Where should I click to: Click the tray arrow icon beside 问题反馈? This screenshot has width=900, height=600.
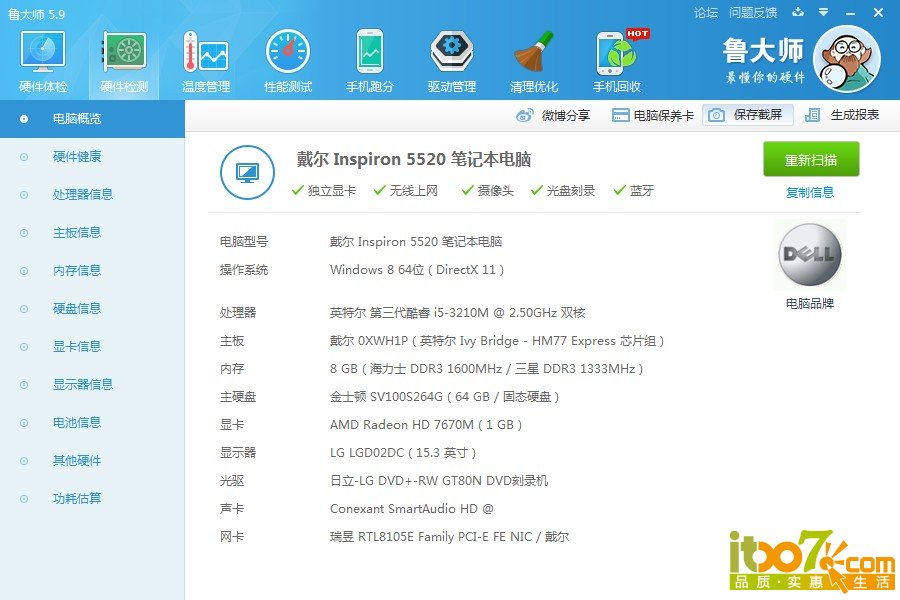(798, 12)
